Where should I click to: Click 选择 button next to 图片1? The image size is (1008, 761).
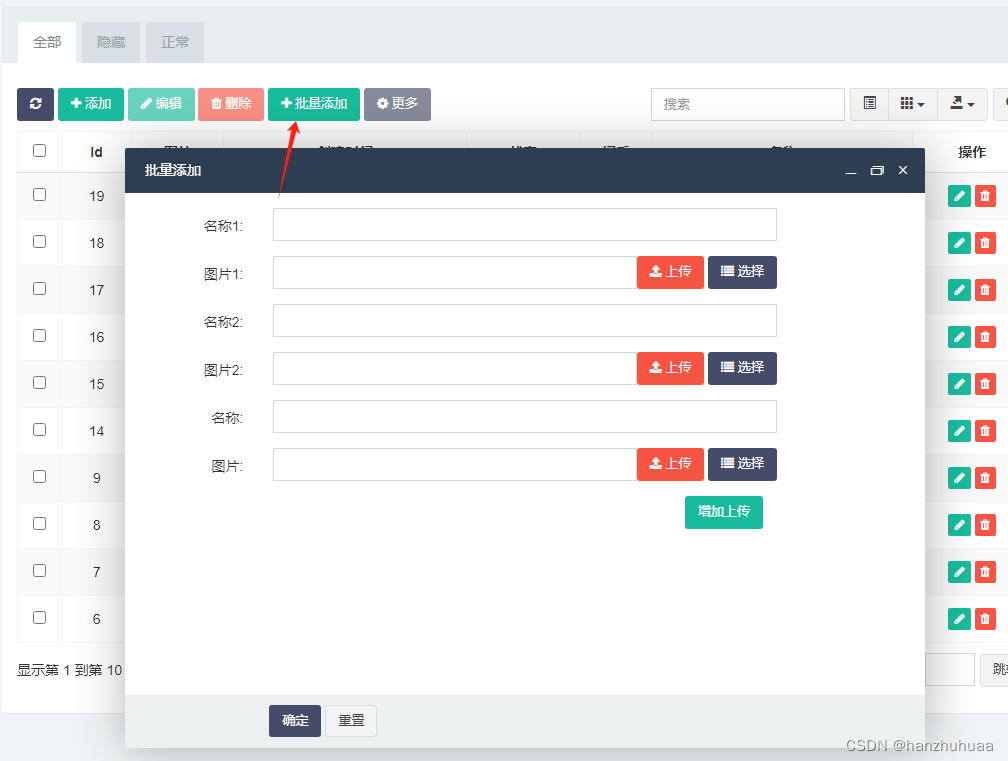pyautogui.click(x=742, y=273)
